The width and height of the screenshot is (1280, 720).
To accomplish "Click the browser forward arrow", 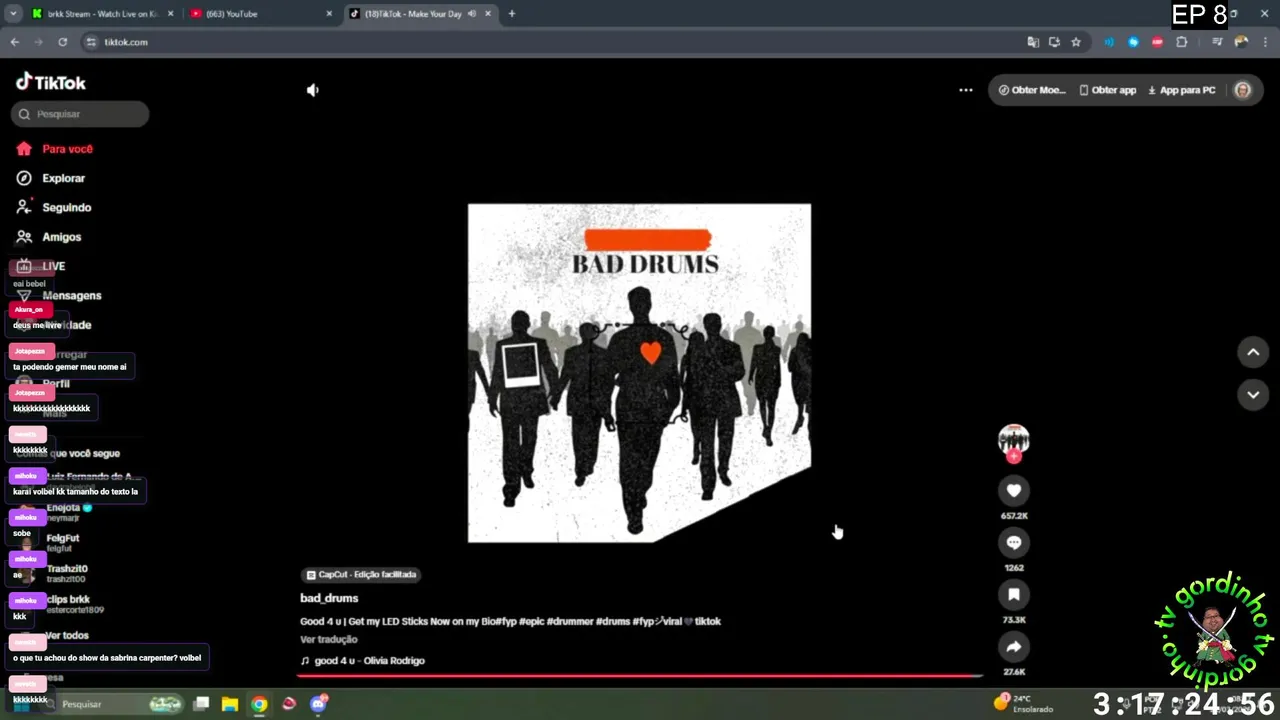I will [x=39, y=42].
